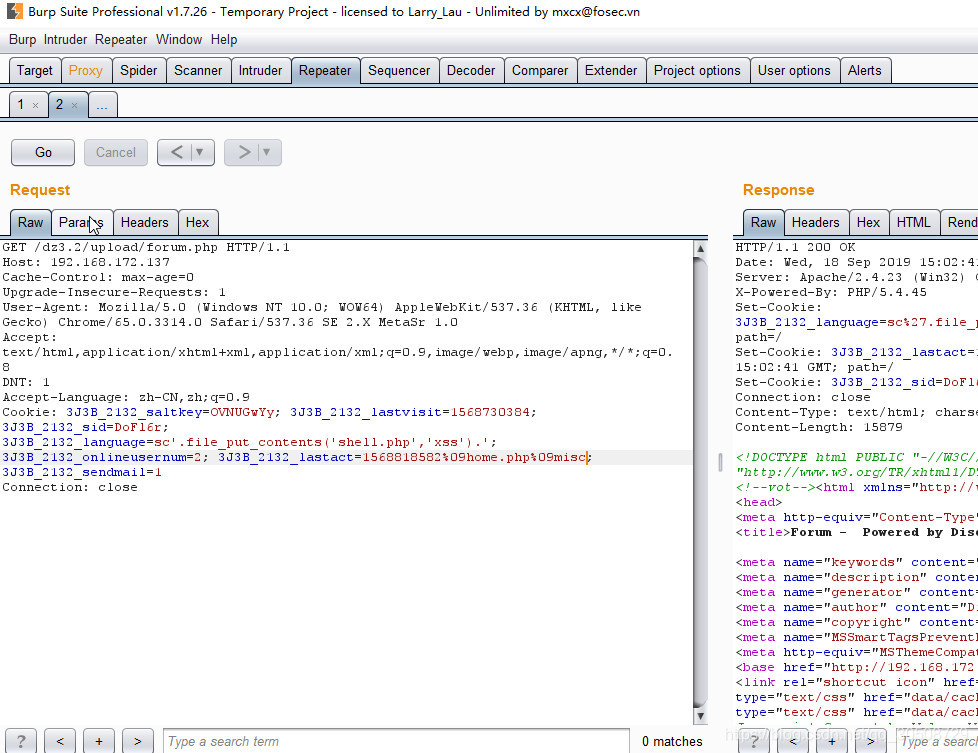The height and width of the screenshot is (753, 978).
Task: Switch to the Proxy tab
Action: point(85,70)
